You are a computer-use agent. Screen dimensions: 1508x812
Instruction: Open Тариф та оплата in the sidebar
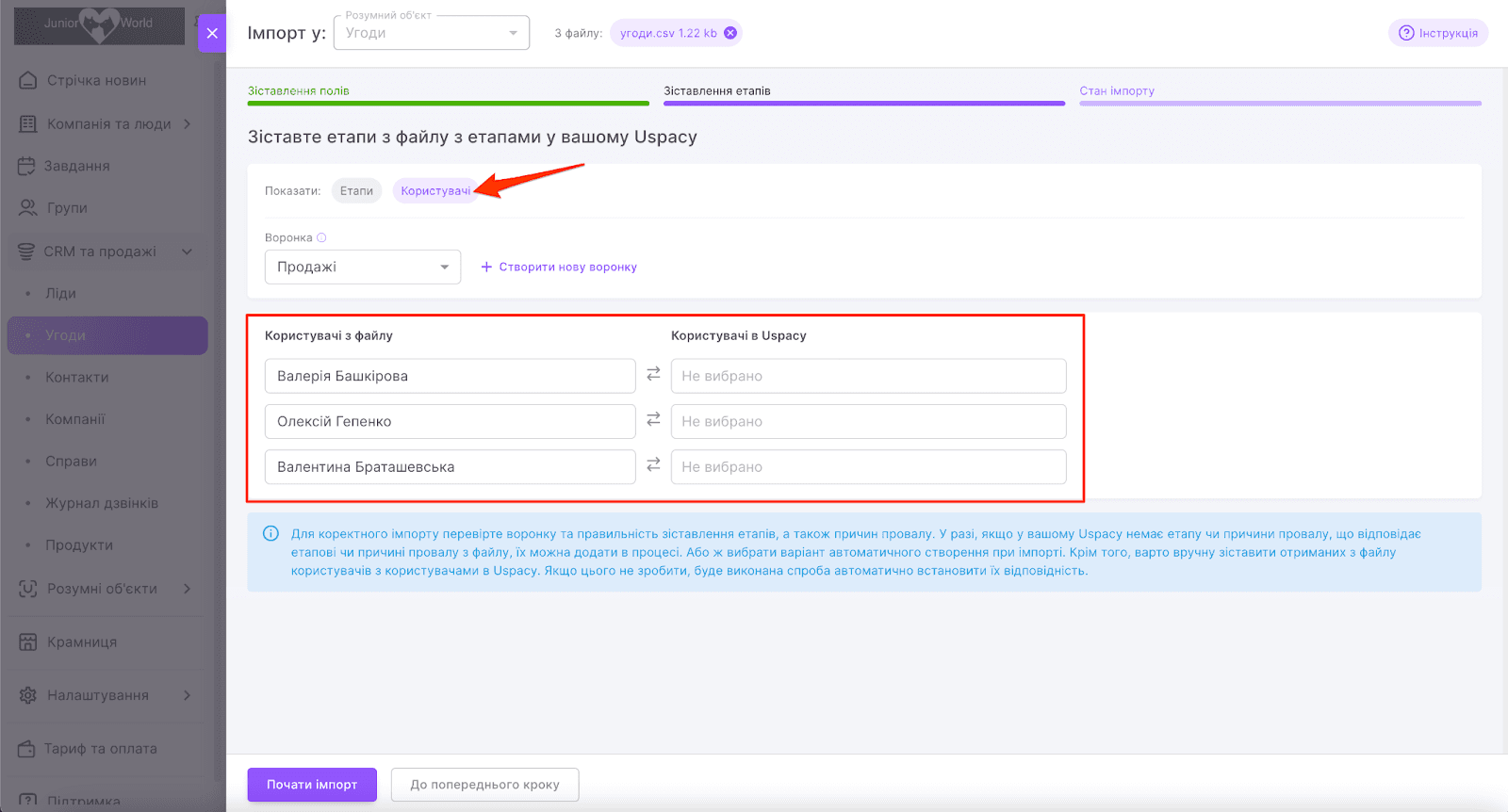101,749
